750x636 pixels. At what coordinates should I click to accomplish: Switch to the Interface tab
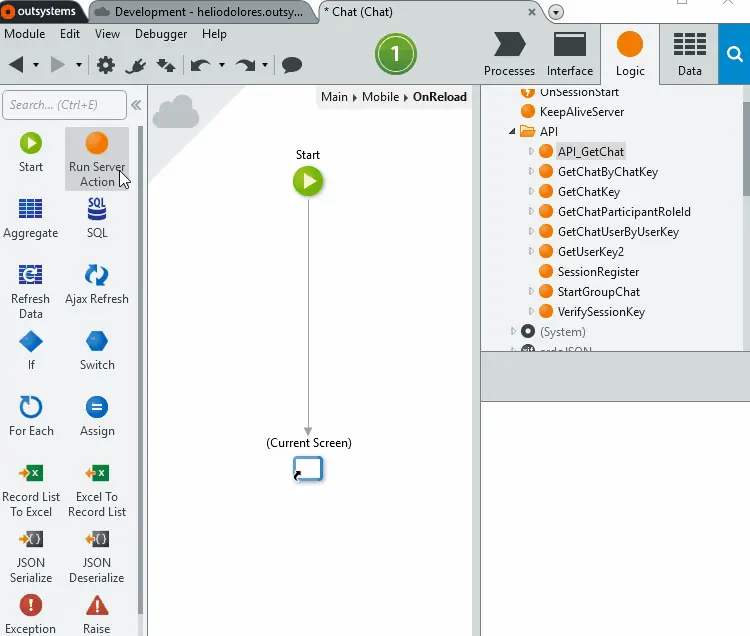click(x=570, y=54)
